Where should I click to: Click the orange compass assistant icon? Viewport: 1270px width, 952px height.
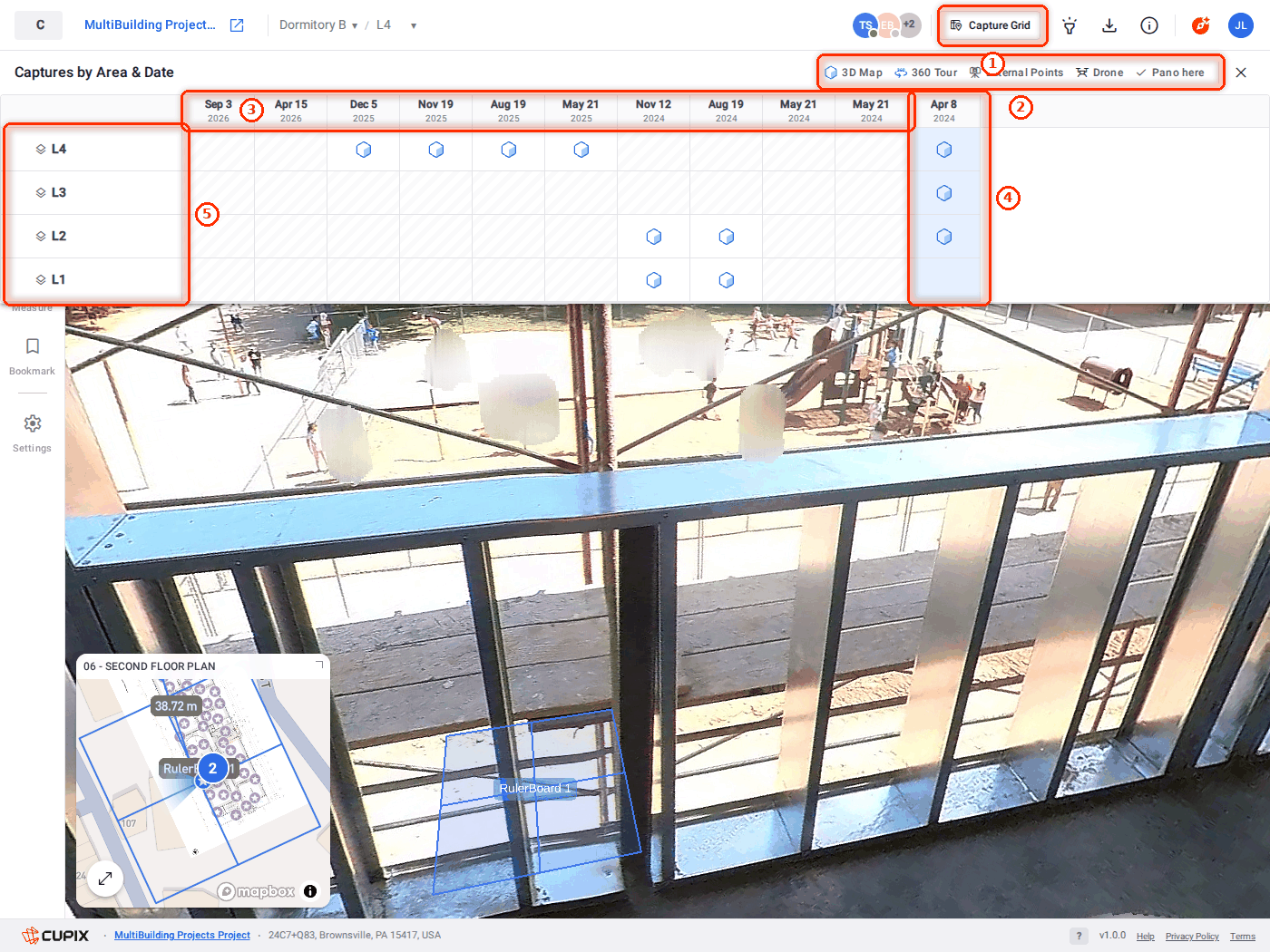coord(1201,25)
